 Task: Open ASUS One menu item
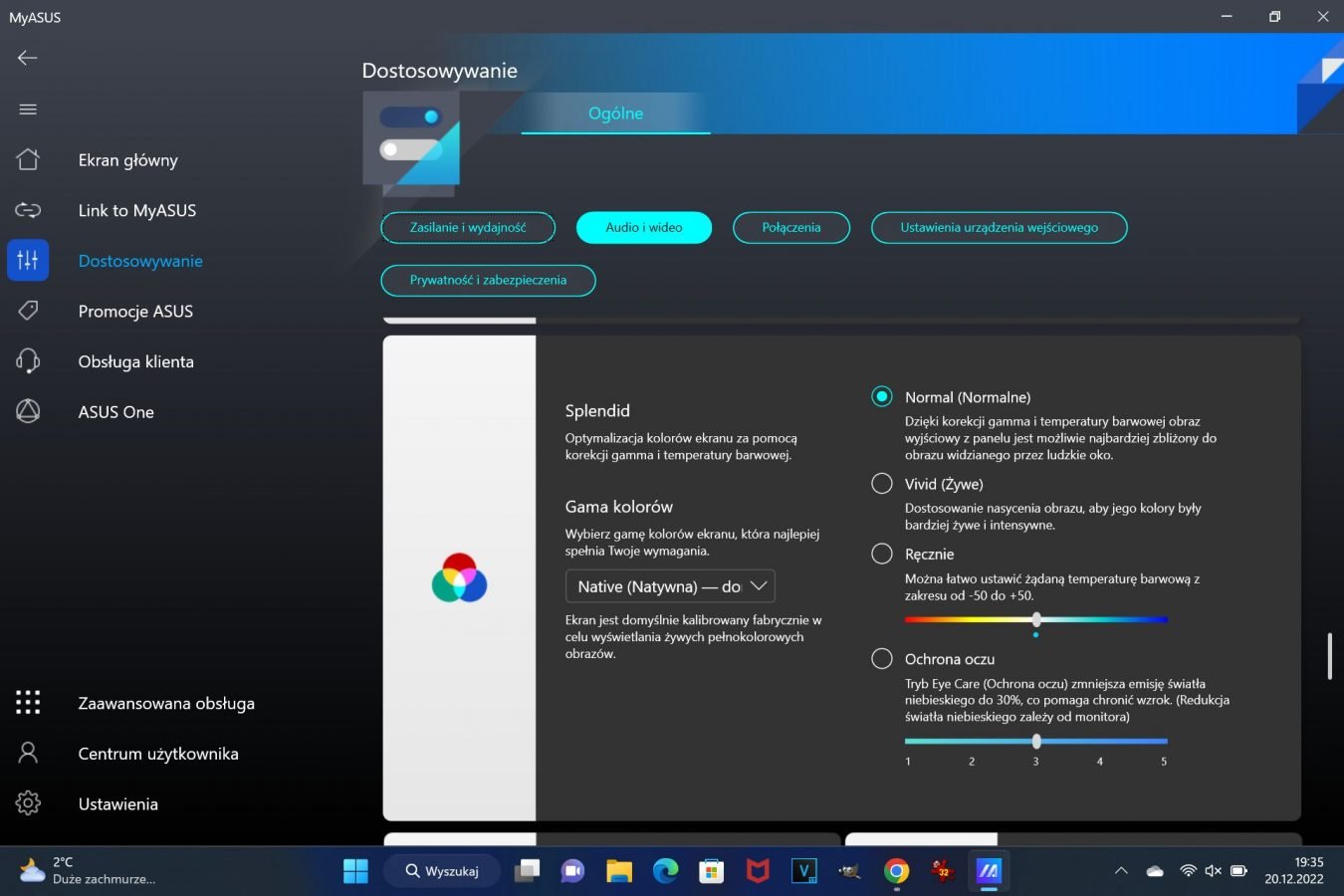click(x=116, y=412)
